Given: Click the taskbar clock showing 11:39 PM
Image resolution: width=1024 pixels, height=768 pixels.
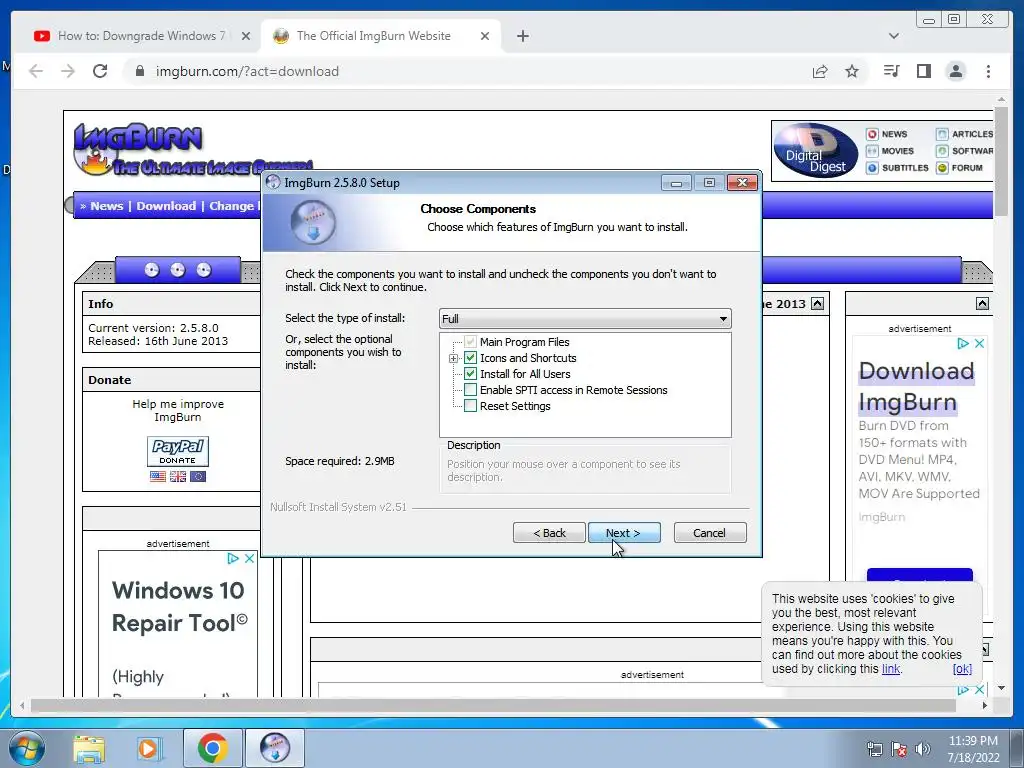Looking at the screenshot, I should pos(973,748).
